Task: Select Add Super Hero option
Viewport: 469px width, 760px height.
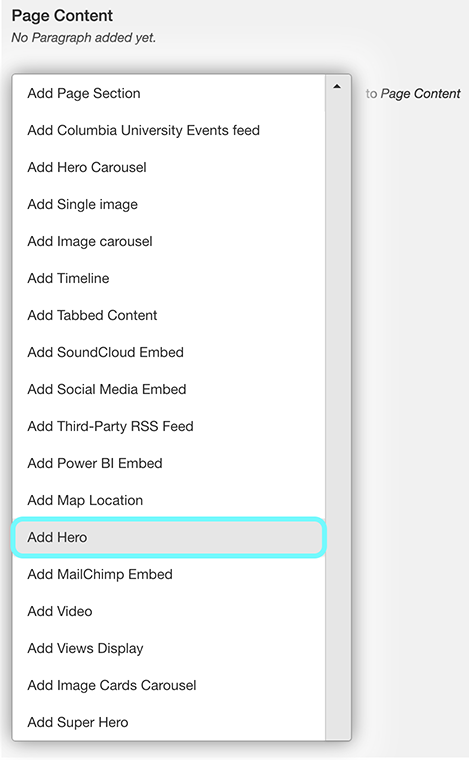Action: 169,722
